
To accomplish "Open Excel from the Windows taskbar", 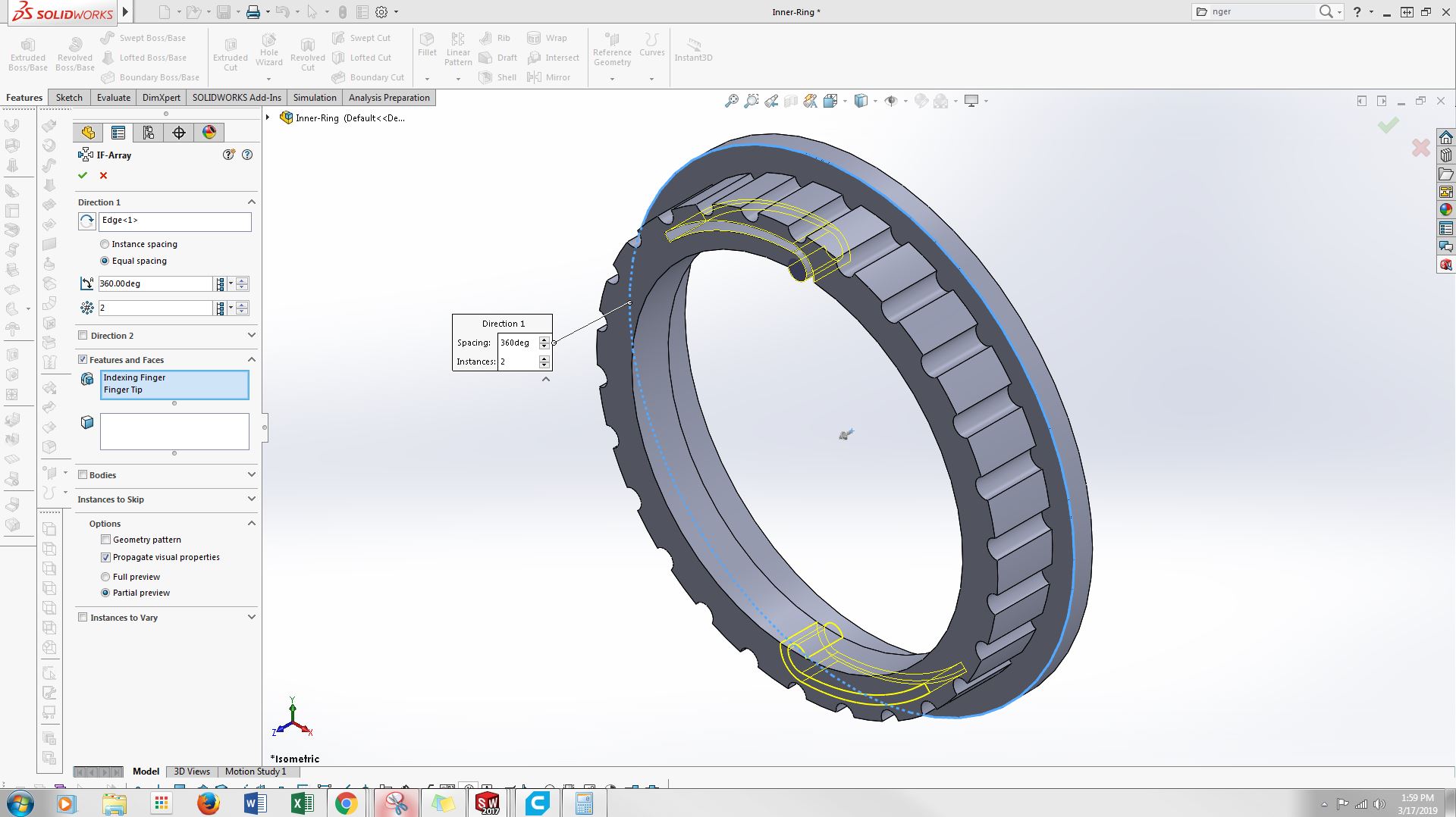I will point(302,803).
